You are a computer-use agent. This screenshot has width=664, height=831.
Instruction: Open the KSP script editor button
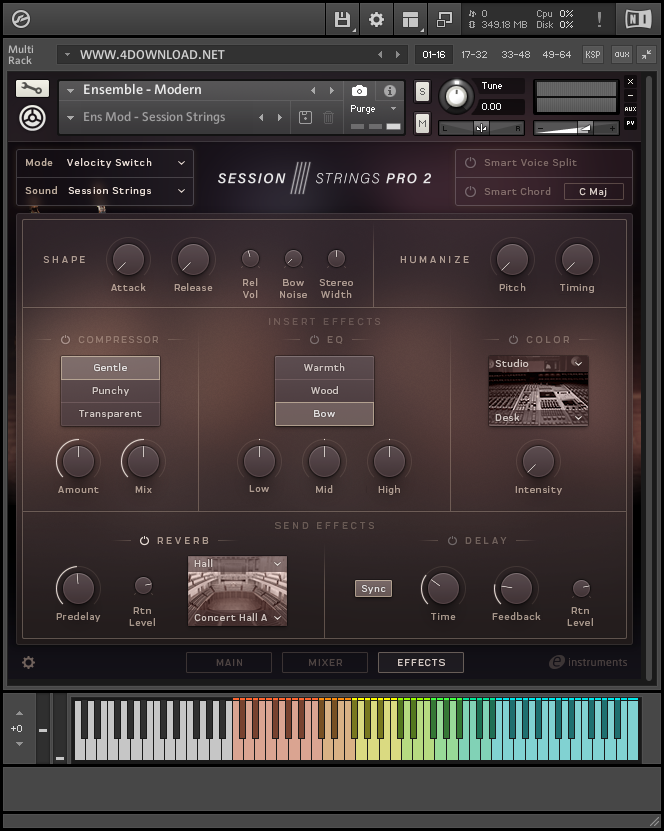[592, 55]
